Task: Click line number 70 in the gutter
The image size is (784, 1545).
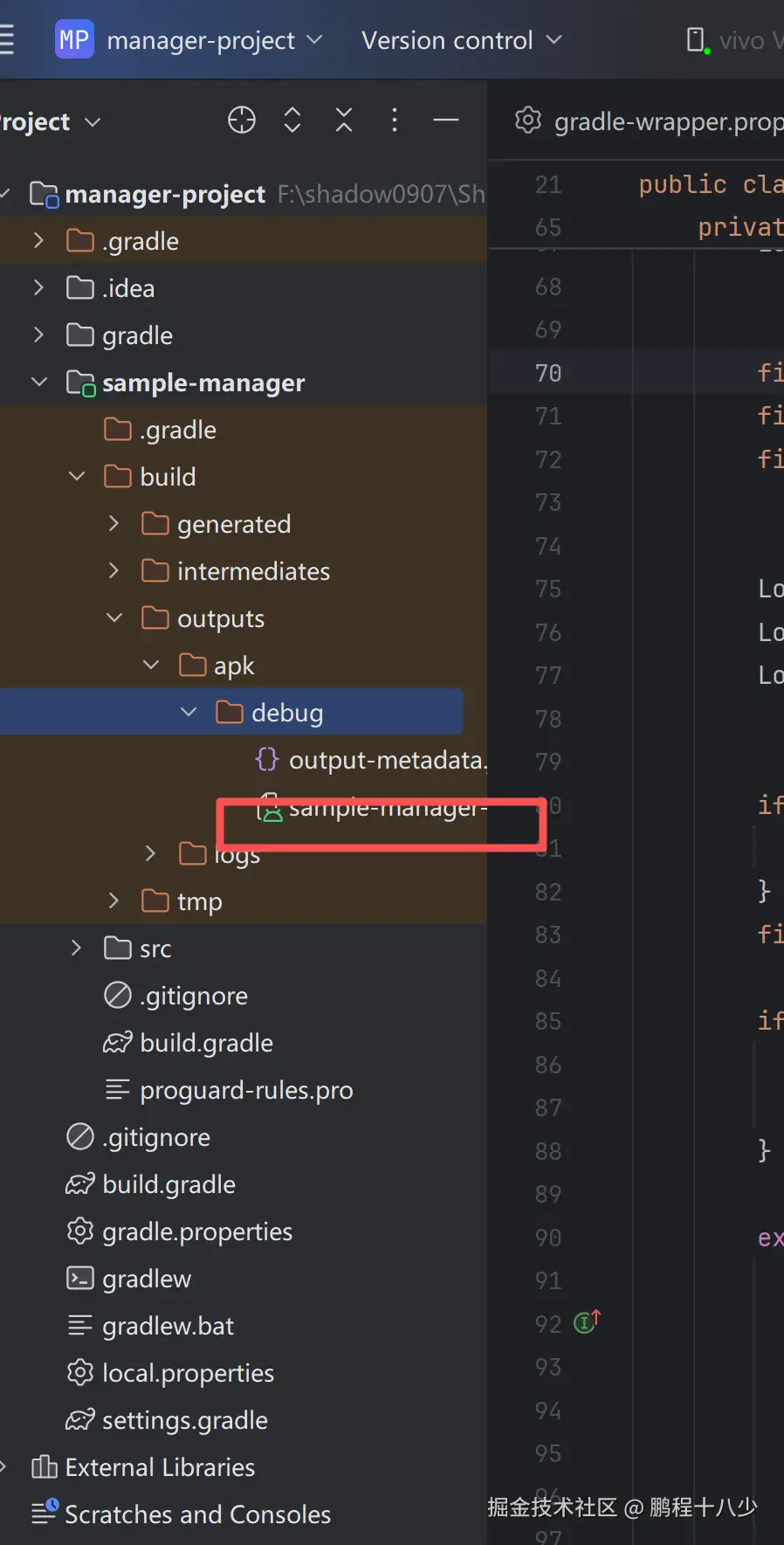Action: click(548, 374)
